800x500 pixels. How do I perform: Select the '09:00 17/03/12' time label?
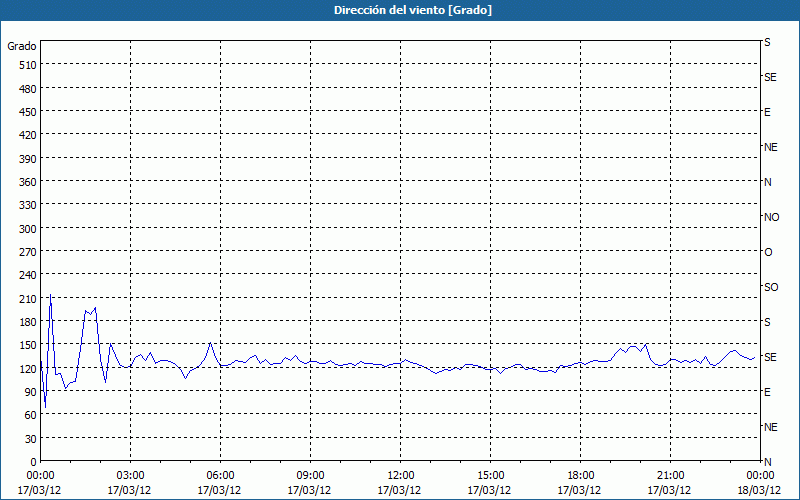click(310, 483)
